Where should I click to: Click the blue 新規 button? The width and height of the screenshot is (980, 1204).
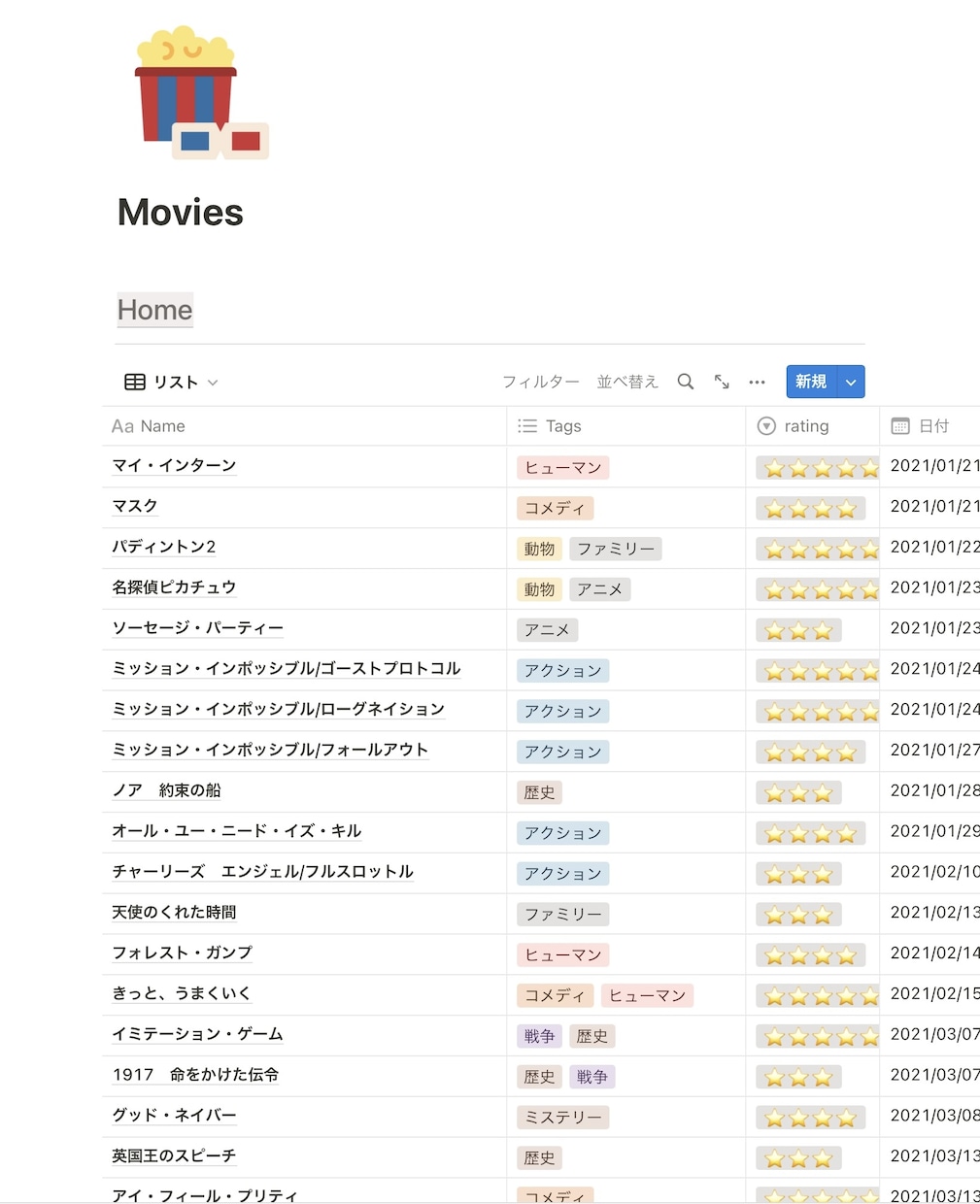click(x=811, y=382)
